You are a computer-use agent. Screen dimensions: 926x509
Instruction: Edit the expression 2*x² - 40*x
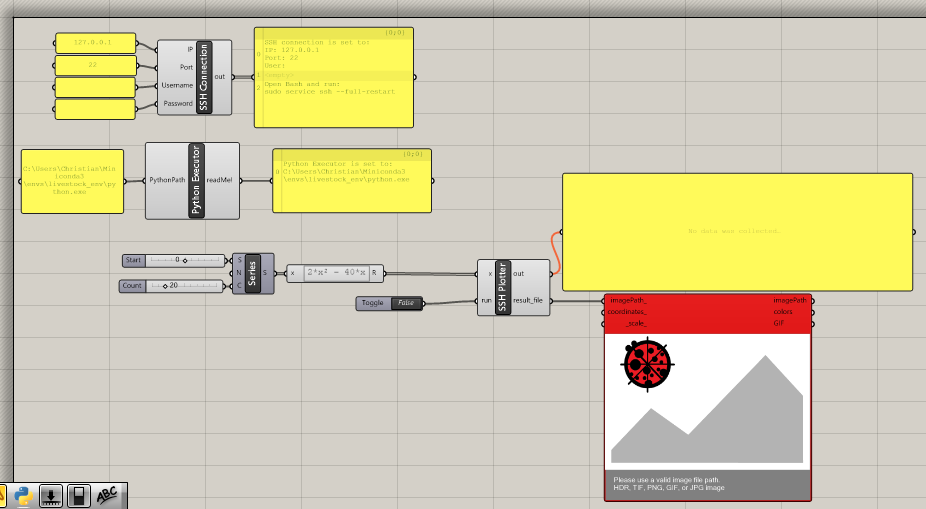coord(337,273)
